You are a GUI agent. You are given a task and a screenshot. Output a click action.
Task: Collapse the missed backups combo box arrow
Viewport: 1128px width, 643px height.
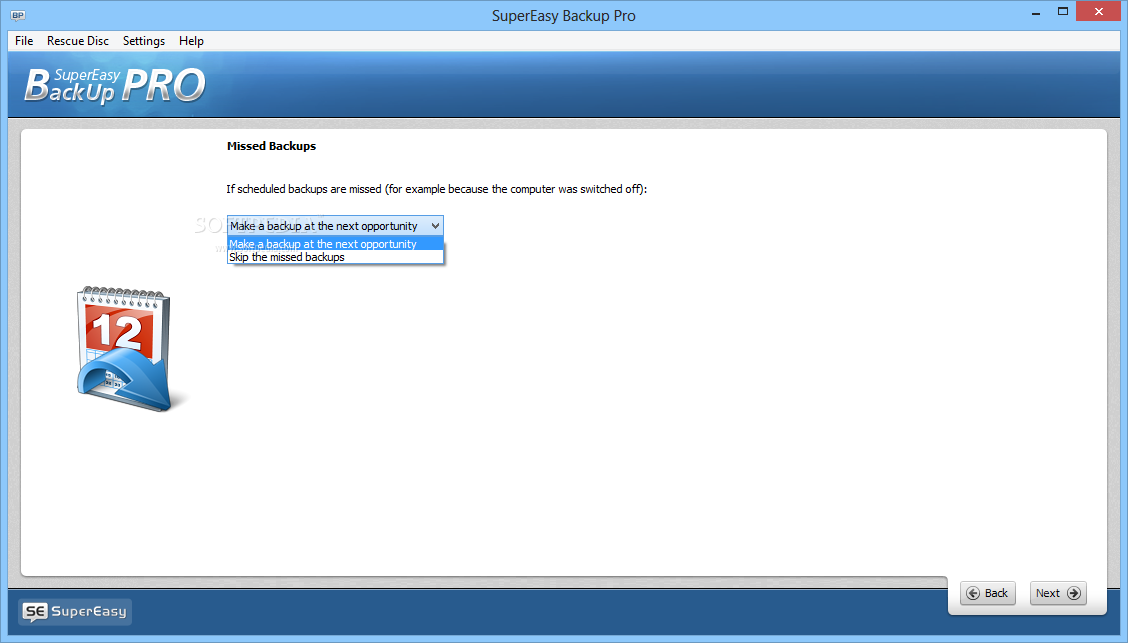pyautogui.click(x=435, y=226)
